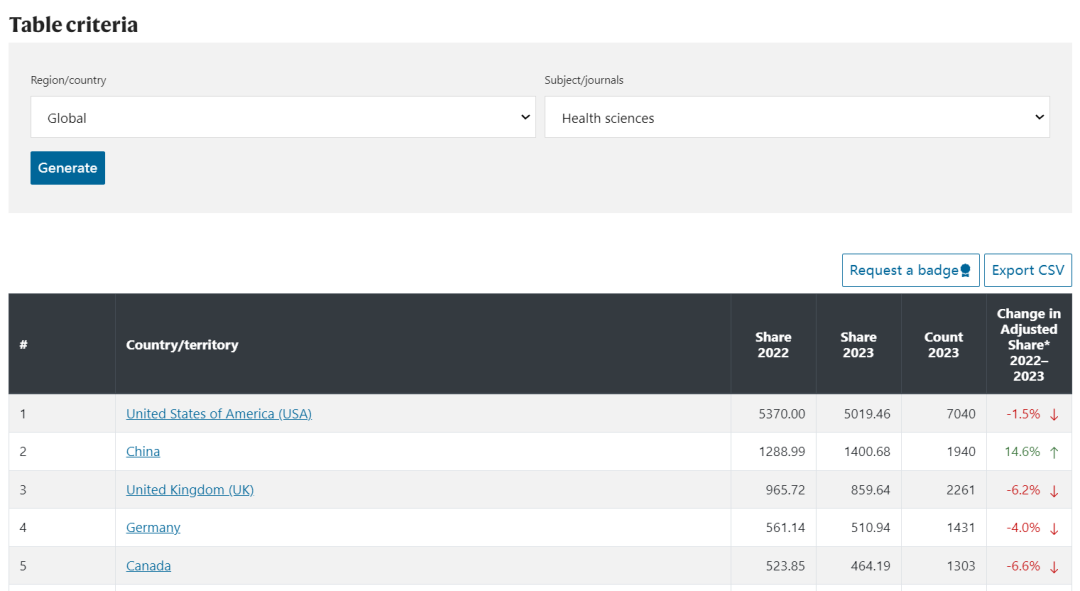
Task: Click the Share 2023 column header
Action: coord(858,345)
